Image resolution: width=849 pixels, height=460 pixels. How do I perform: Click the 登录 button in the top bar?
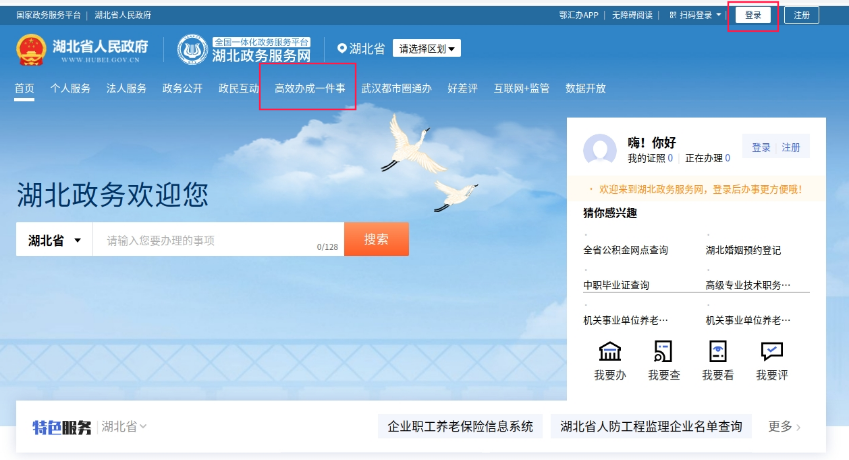(753, 15)
